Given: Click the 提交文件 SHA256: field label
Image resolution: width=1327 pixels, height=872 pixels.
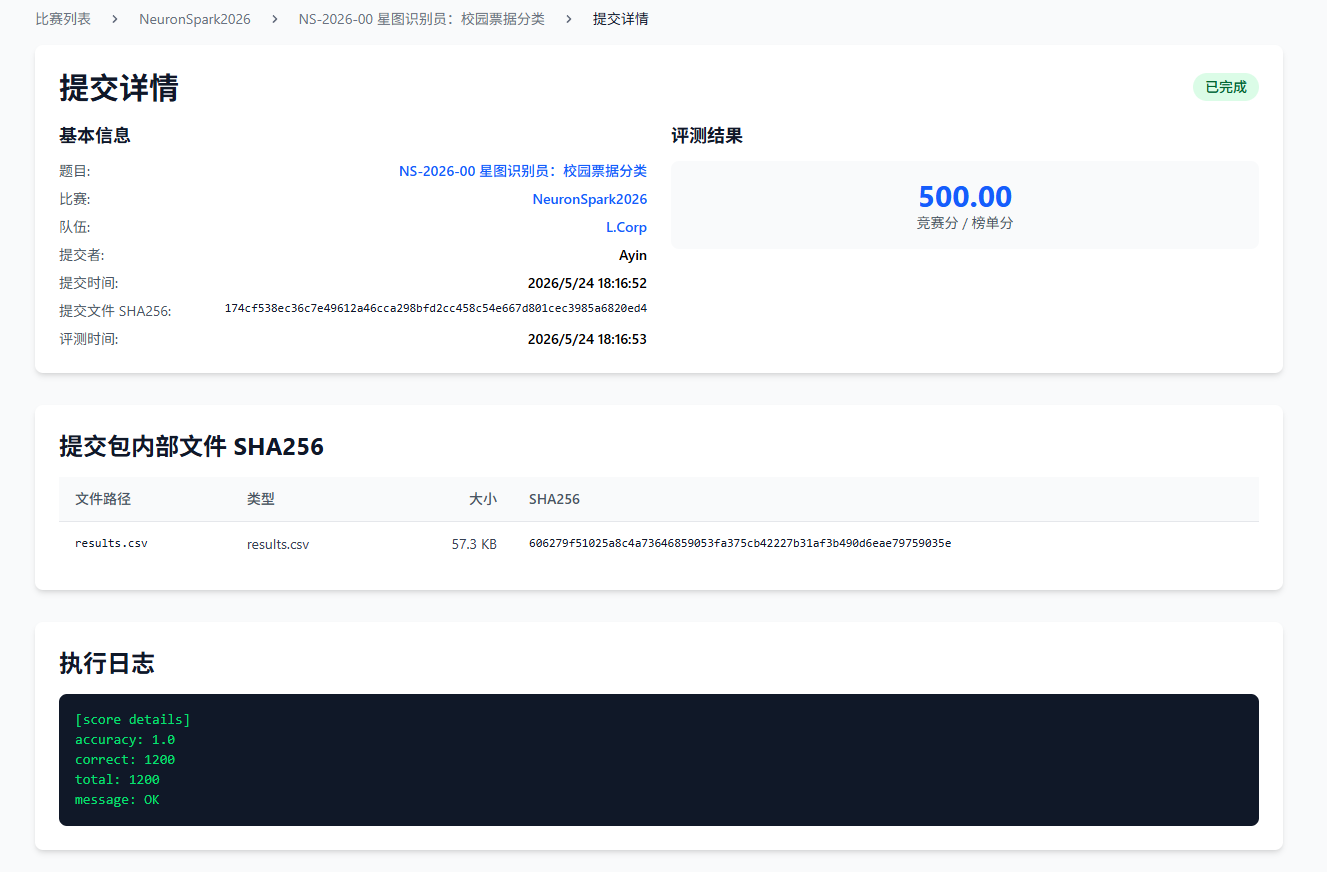Looking at the screenshot, I should pos(115,311).
